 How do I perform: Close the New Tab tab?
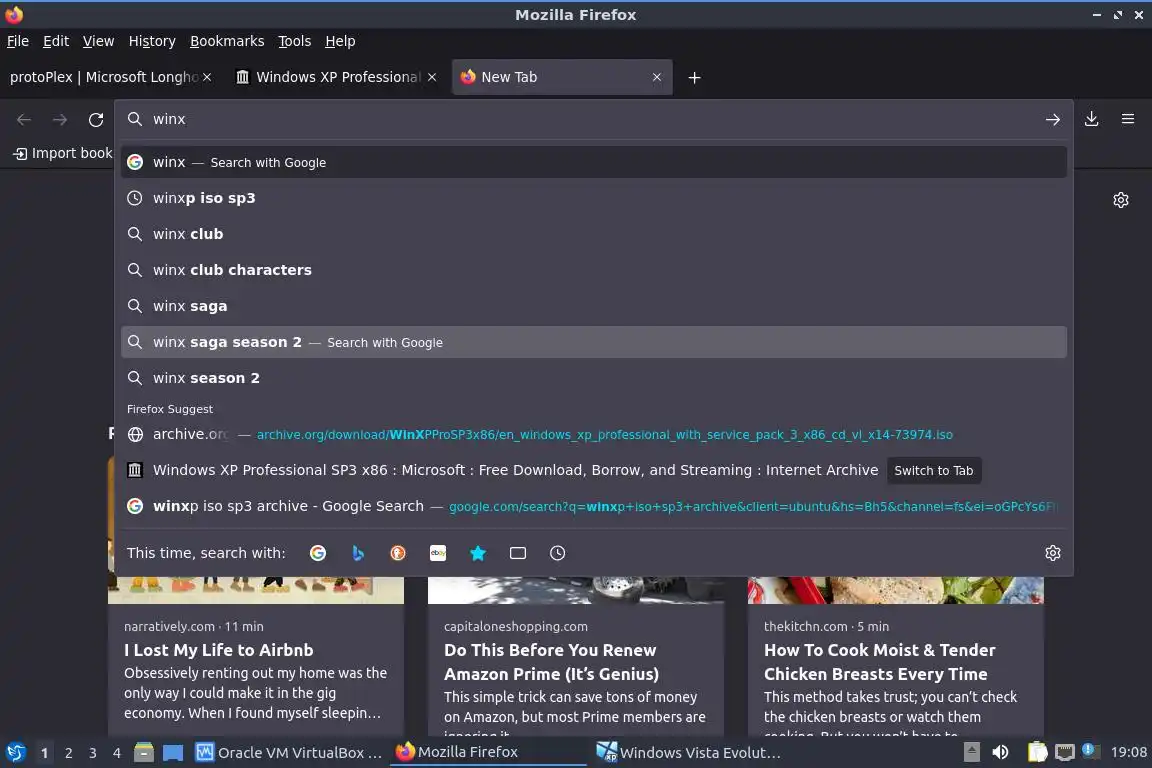point(657,77)
